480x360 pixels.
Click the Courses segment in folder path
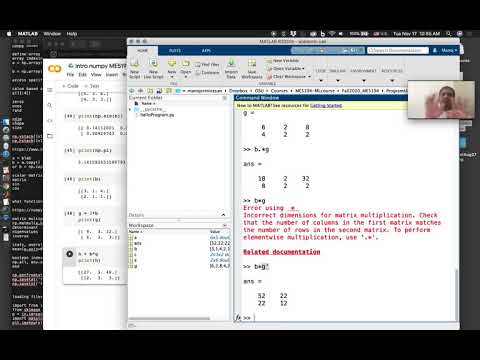[x=279, y=91]
